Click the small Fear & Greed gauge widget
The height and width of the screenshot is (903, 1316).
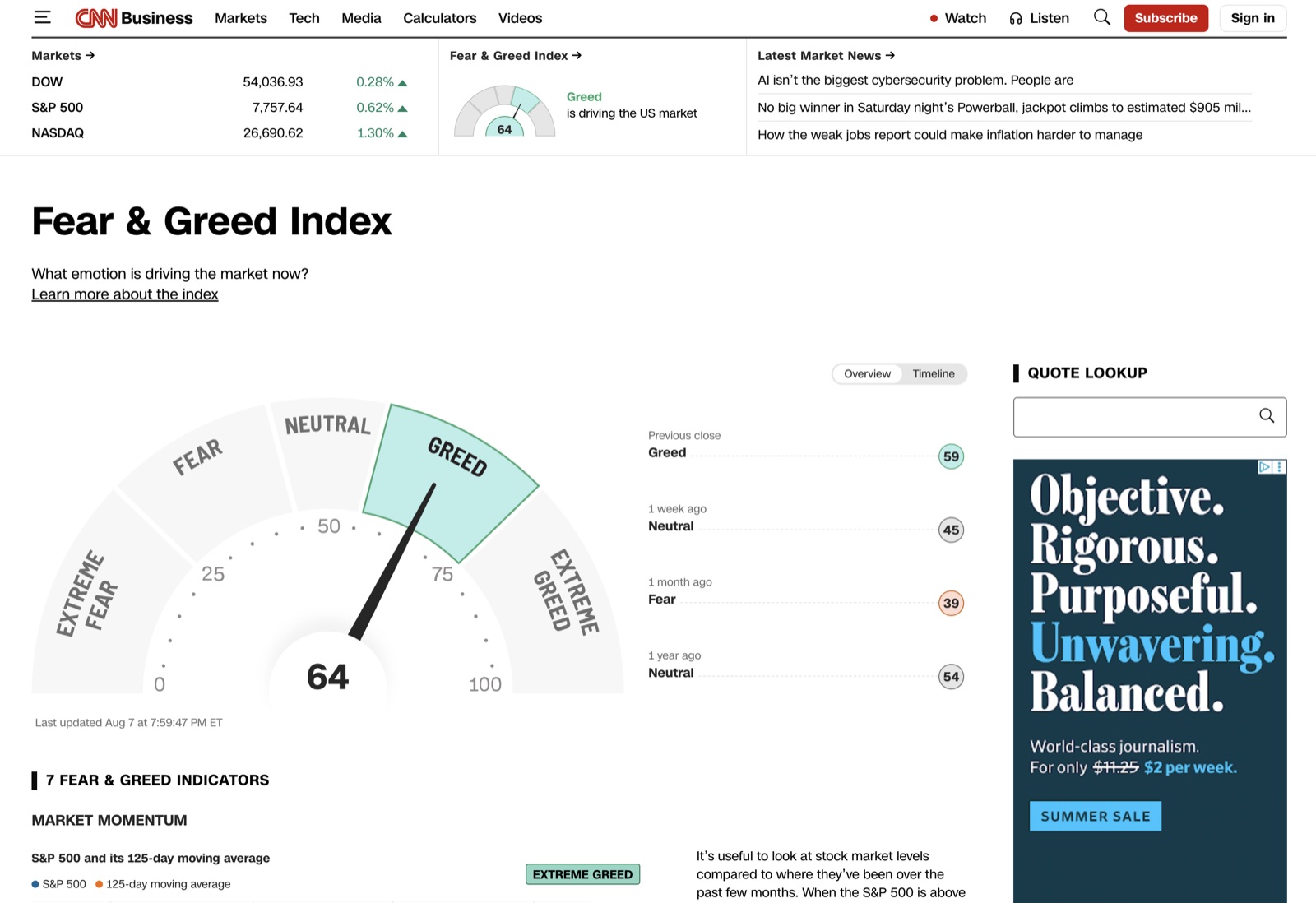(504, 111)
